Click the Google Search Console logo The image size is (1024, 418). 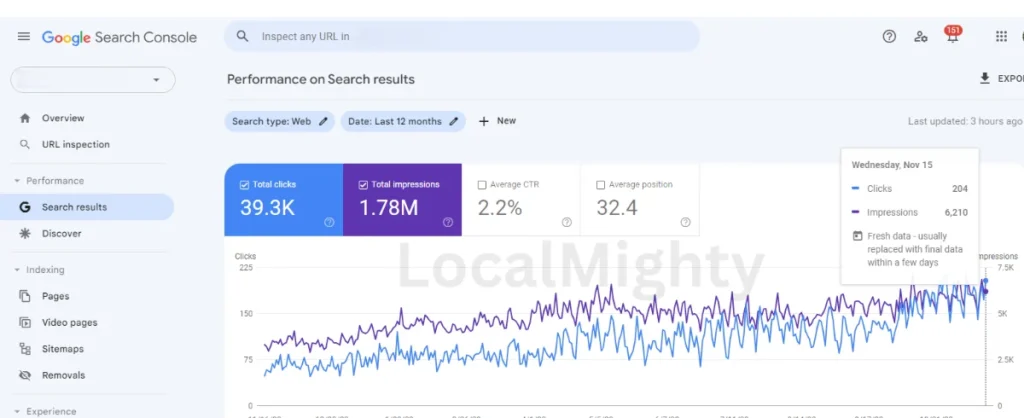[120, 37]
